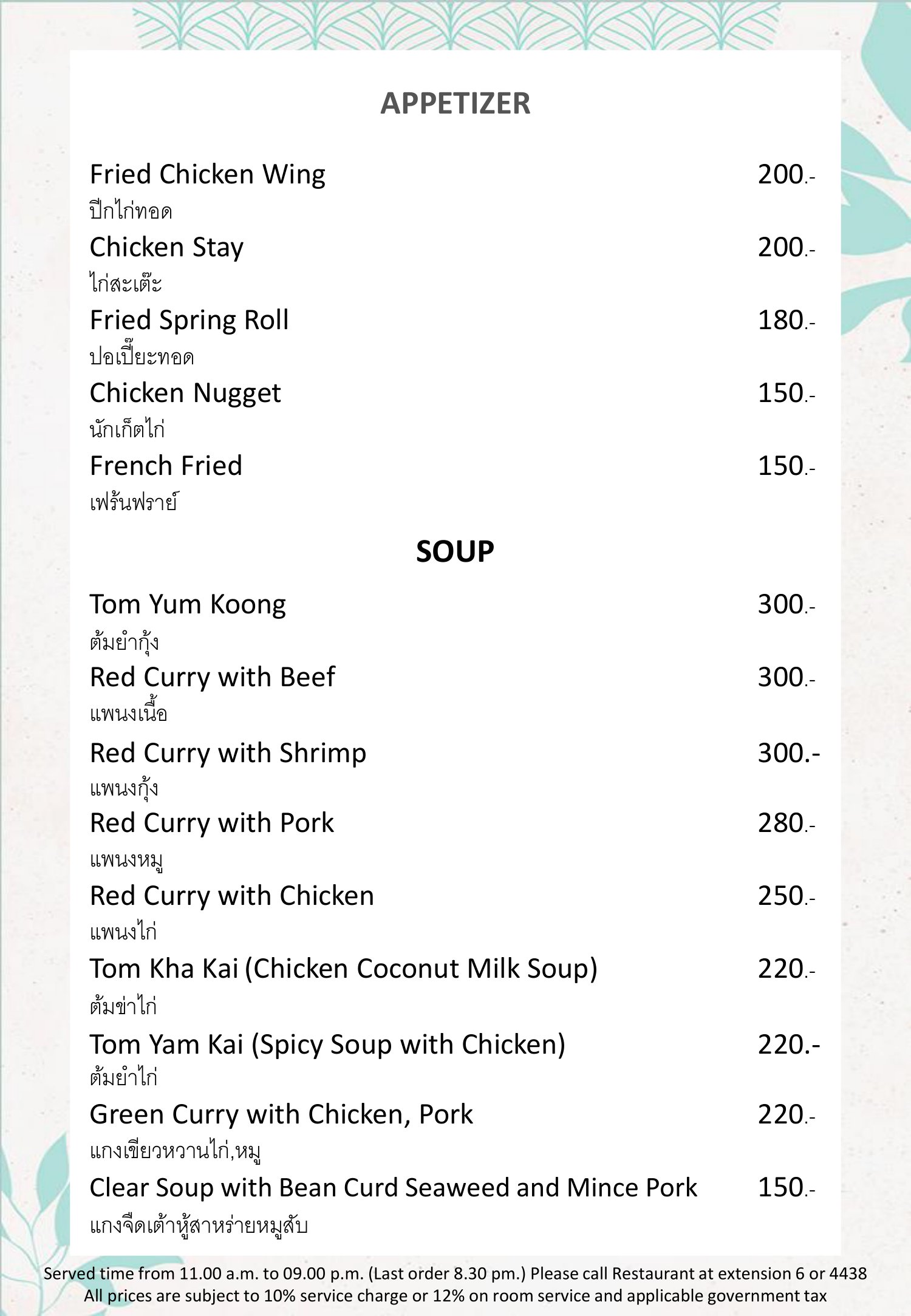Click the Thai text แกงจืดเต้าหู้สาหร่ายหมูสับ
Screen dimensions: 911x1316
coord(199,1226)
